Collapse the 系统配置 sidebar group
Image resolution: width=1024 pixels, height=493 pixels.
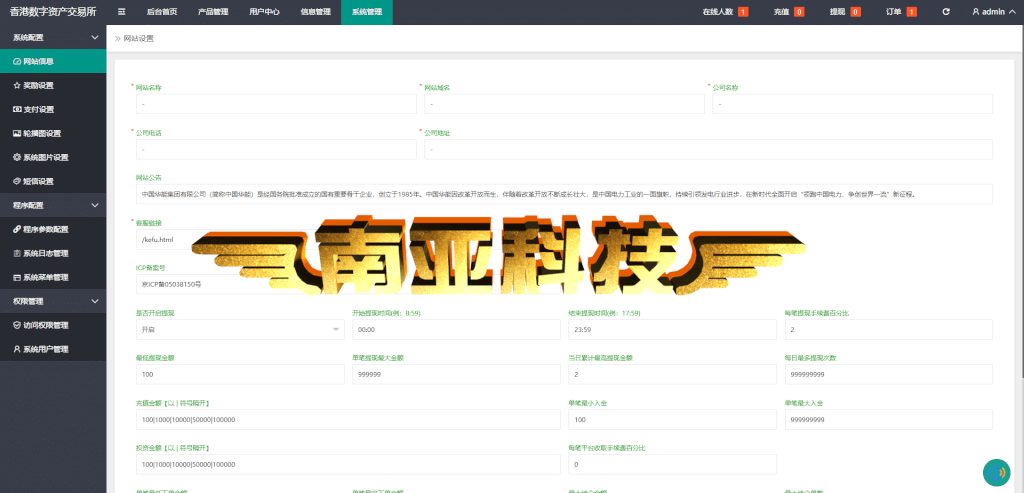click(x=53, y=37)
